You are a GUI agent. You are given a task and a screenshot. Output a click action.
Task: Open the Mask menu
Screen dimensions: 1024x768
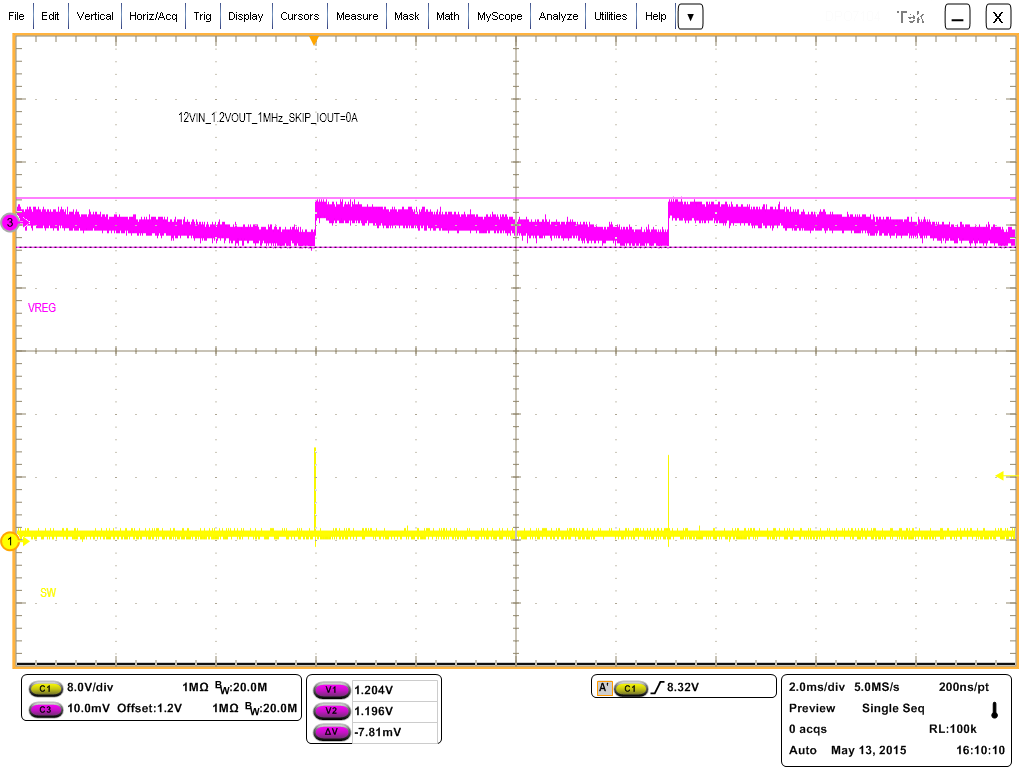(407, 16)
